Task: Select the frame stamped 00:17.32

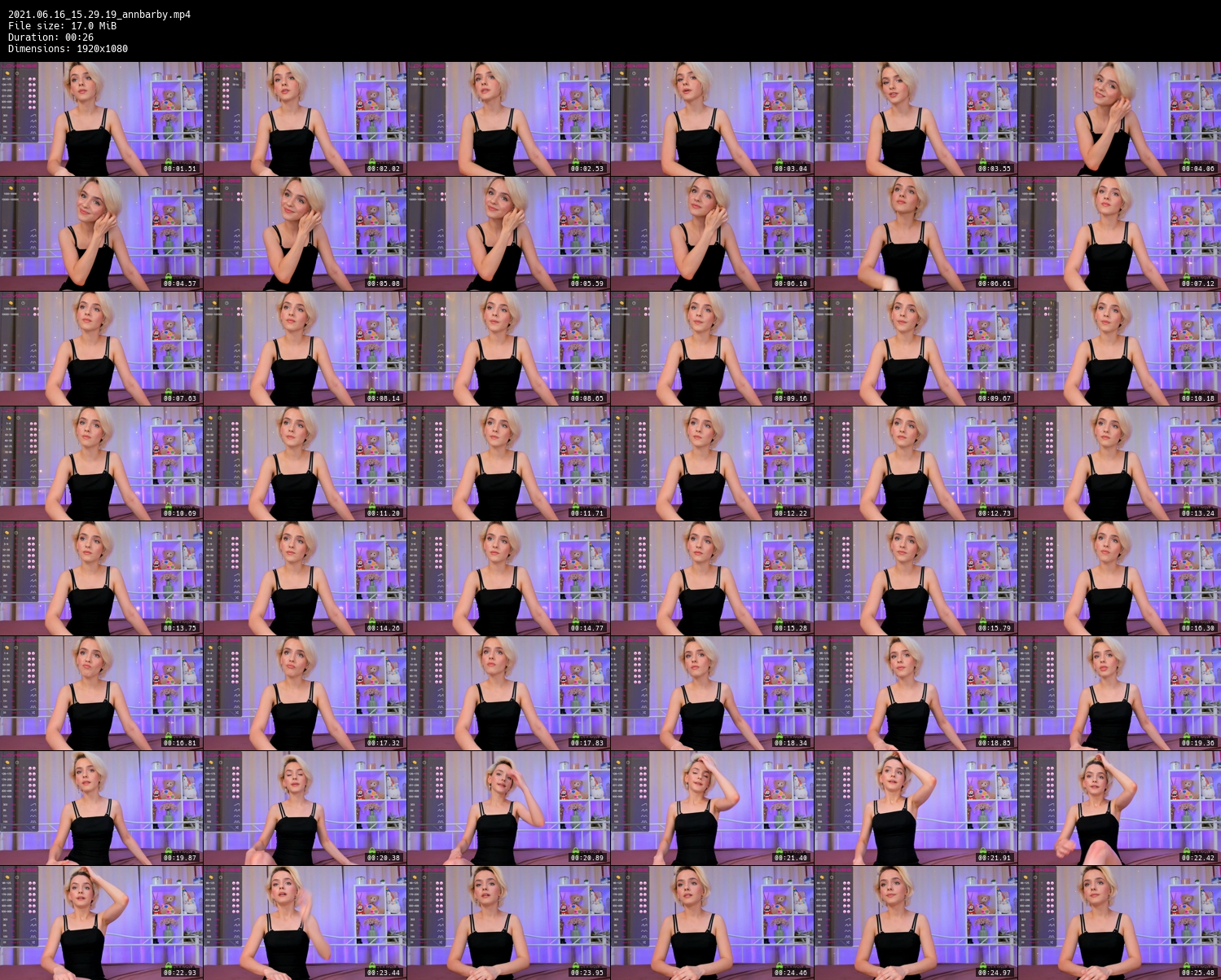Action: click(x=305, y=693)
